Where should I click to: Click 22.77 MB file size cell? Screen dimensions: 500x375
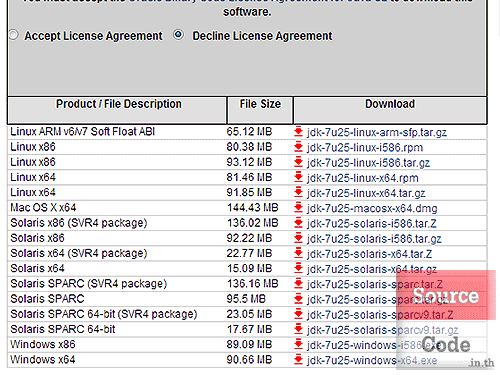click(249, 253)
